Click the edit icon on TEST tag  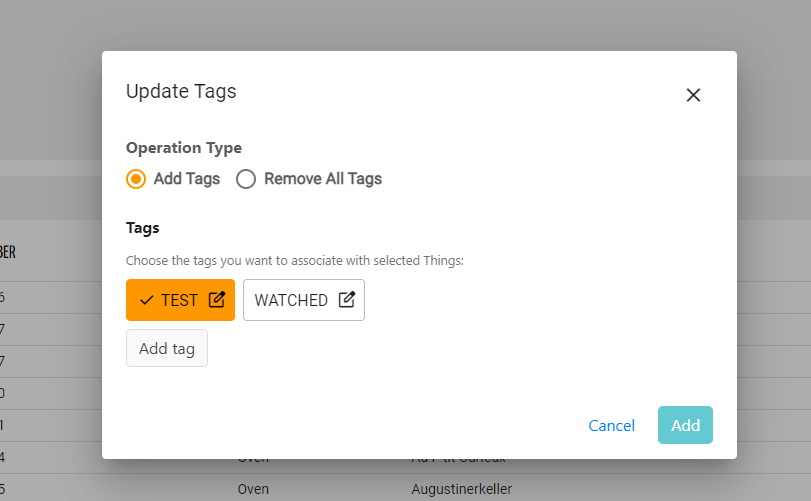click(217, 299)
